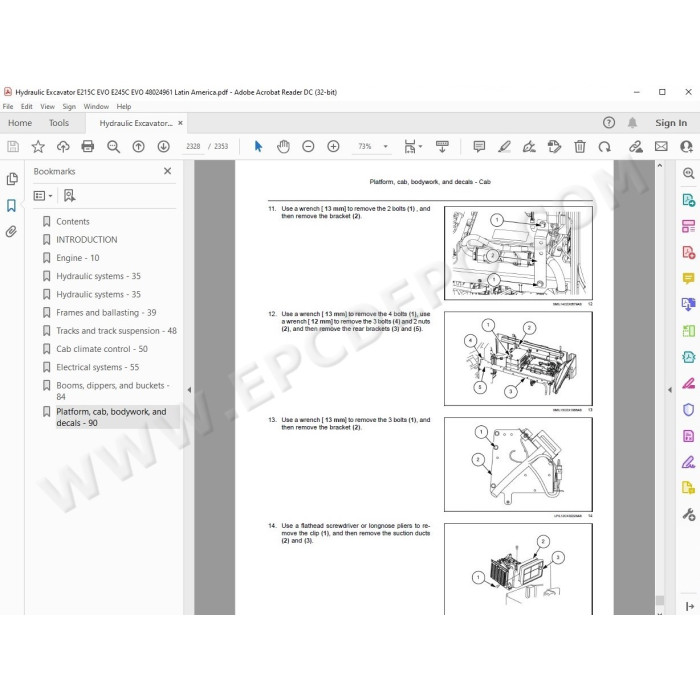Viewport: 700px width, 700px height.
Task: Select Cab climate control - 50 bookmark
Action: pyautogui.click(x=102, y=349)
